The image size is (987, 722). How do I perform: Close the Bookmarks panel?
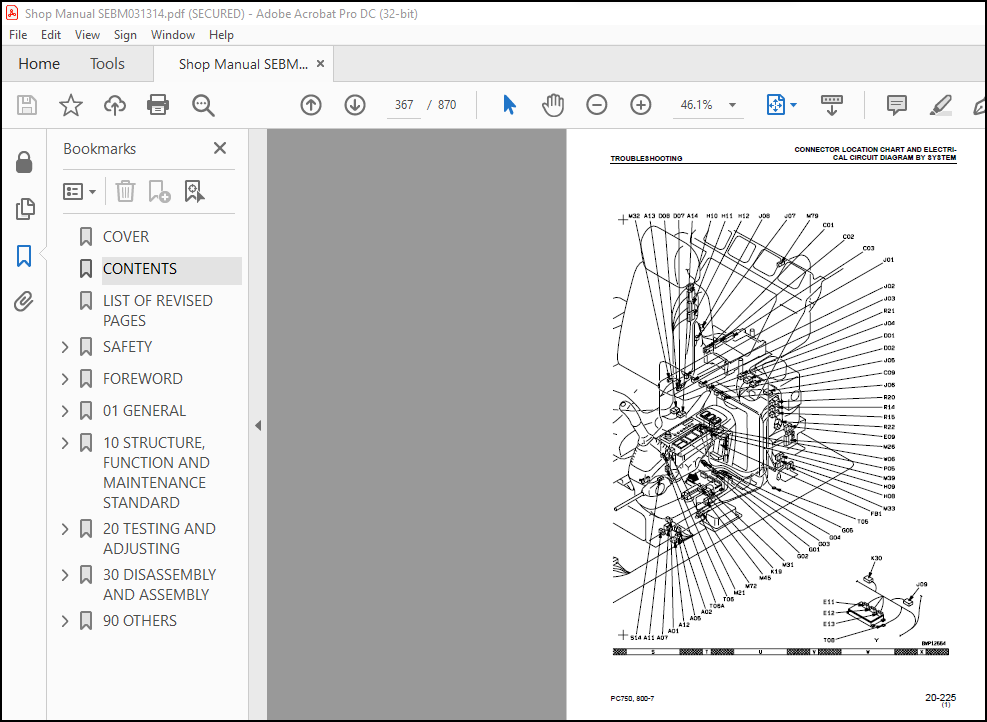click(220, 148)
